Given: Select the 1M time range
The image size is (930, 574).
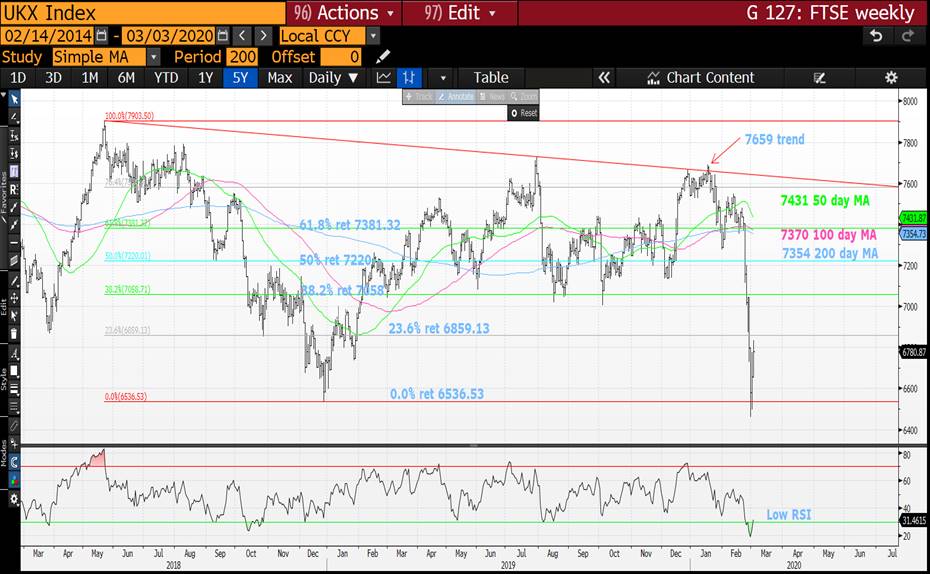Looking at the screenshot, I should (90, 78).
